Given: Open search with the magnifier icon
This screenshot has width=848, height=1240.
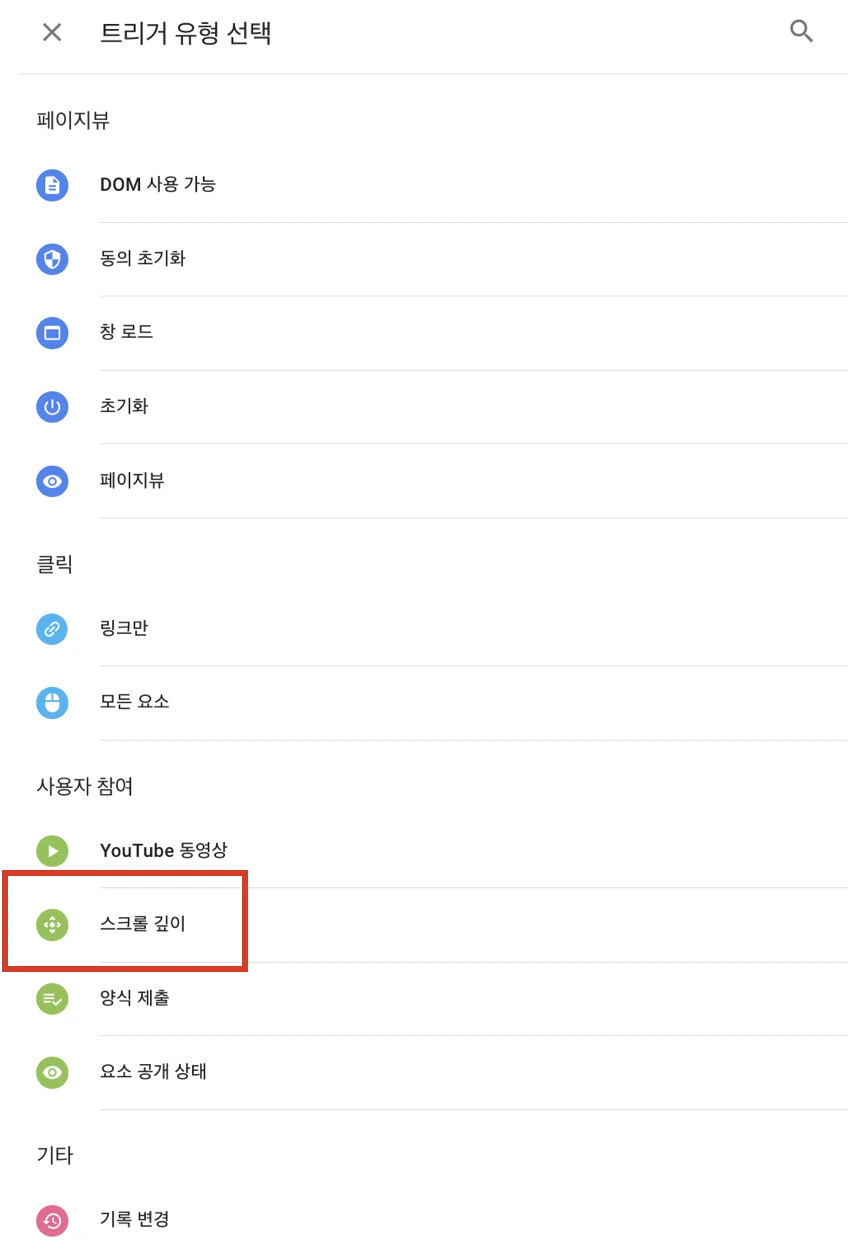Looking at the screenshot, I should click(x=802, y=31).
